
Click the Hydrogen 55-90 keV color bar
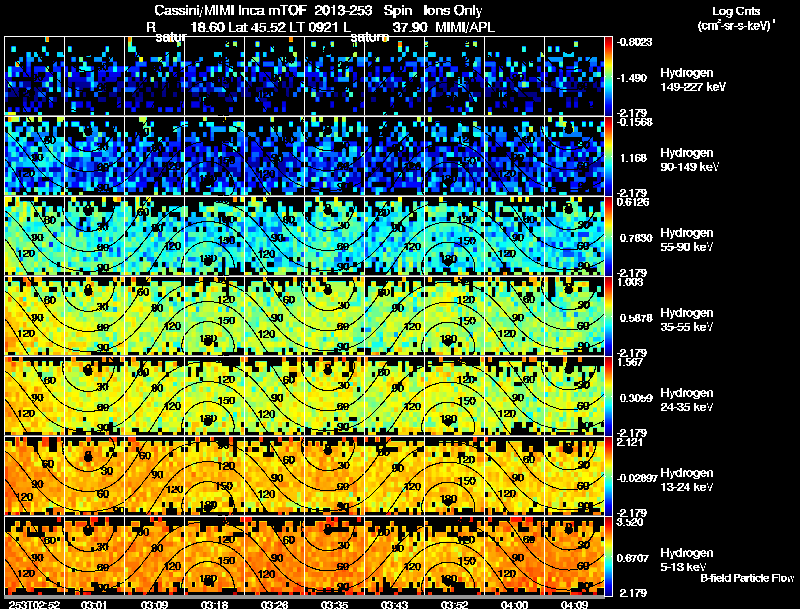click(x=608, y=236)
